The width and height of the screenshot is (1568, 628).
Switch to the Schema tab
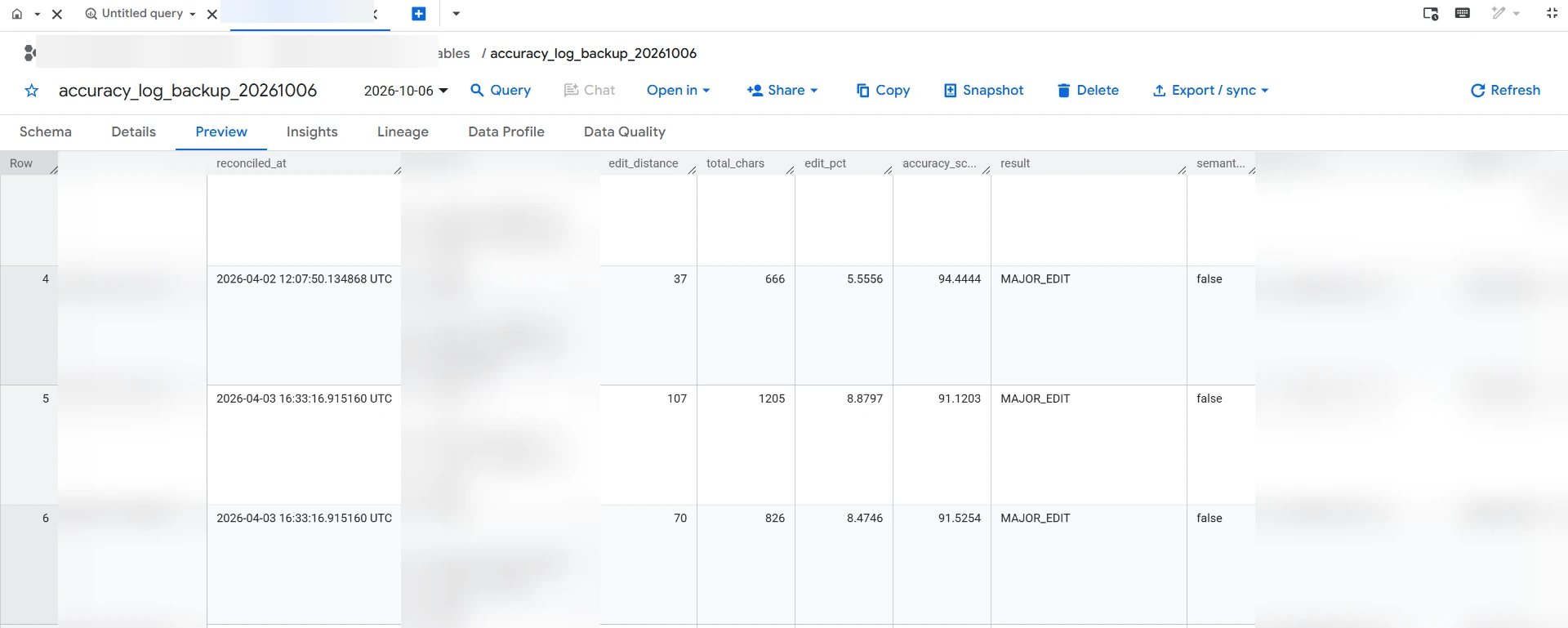click(46, 132)
